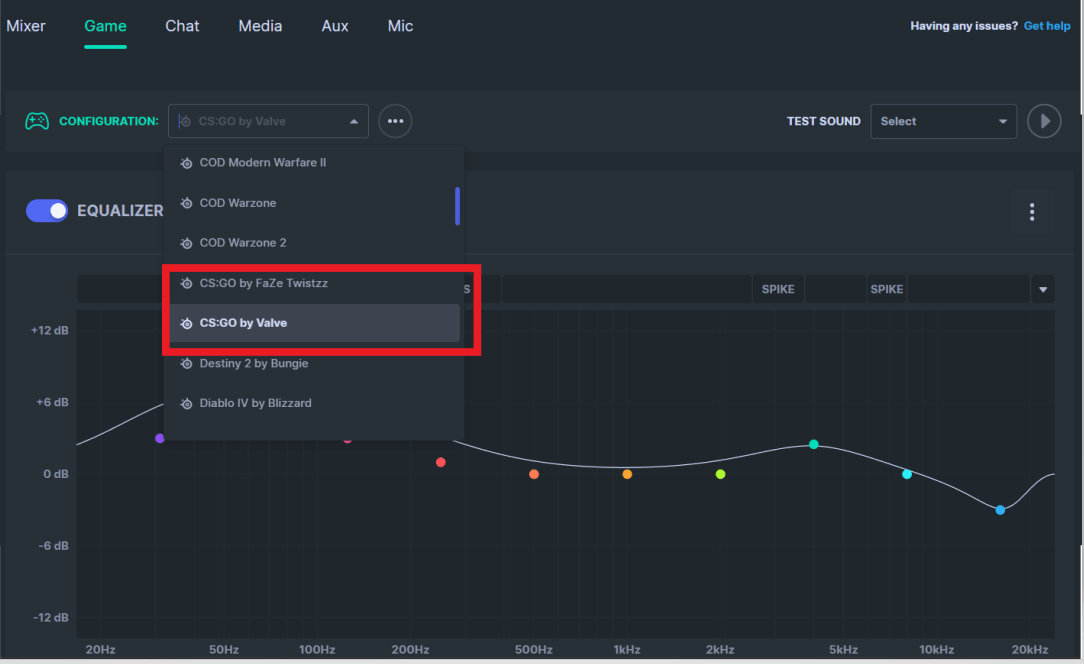
Task: Click the scrollbar inside the preset dropdown list
Action: (x=458, y=206)
